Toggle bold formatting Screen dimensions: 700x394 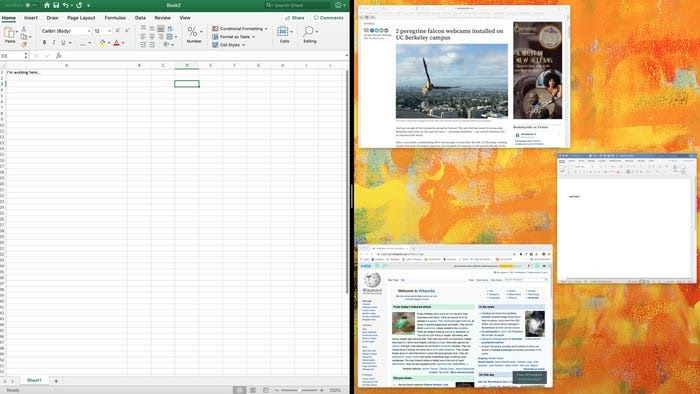tap(44, 43)
